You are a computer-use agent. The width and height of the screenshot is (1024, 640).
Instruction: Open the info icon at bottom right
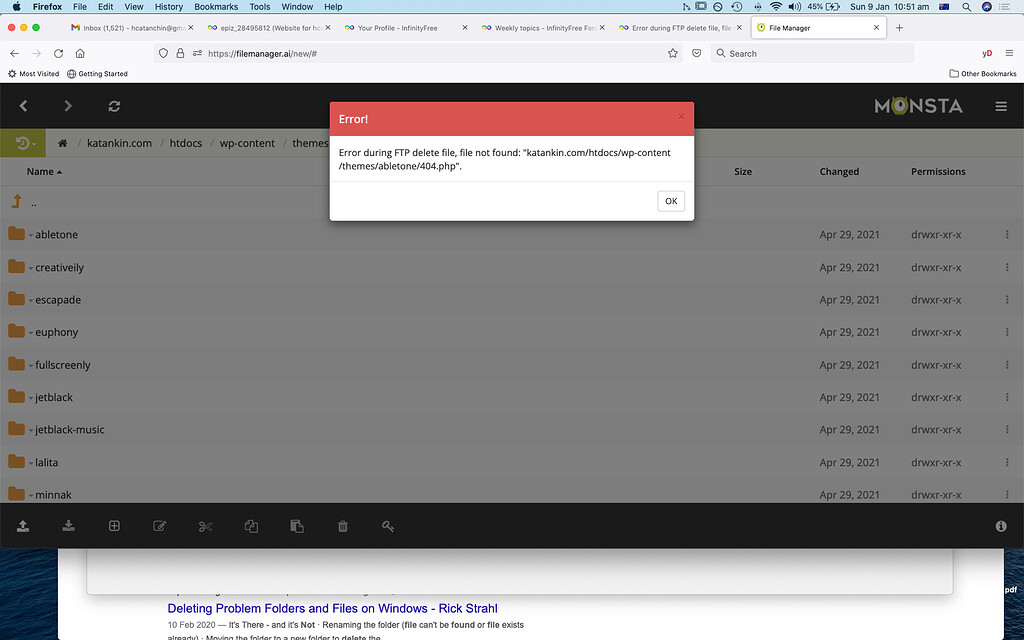coord(1001,526)
